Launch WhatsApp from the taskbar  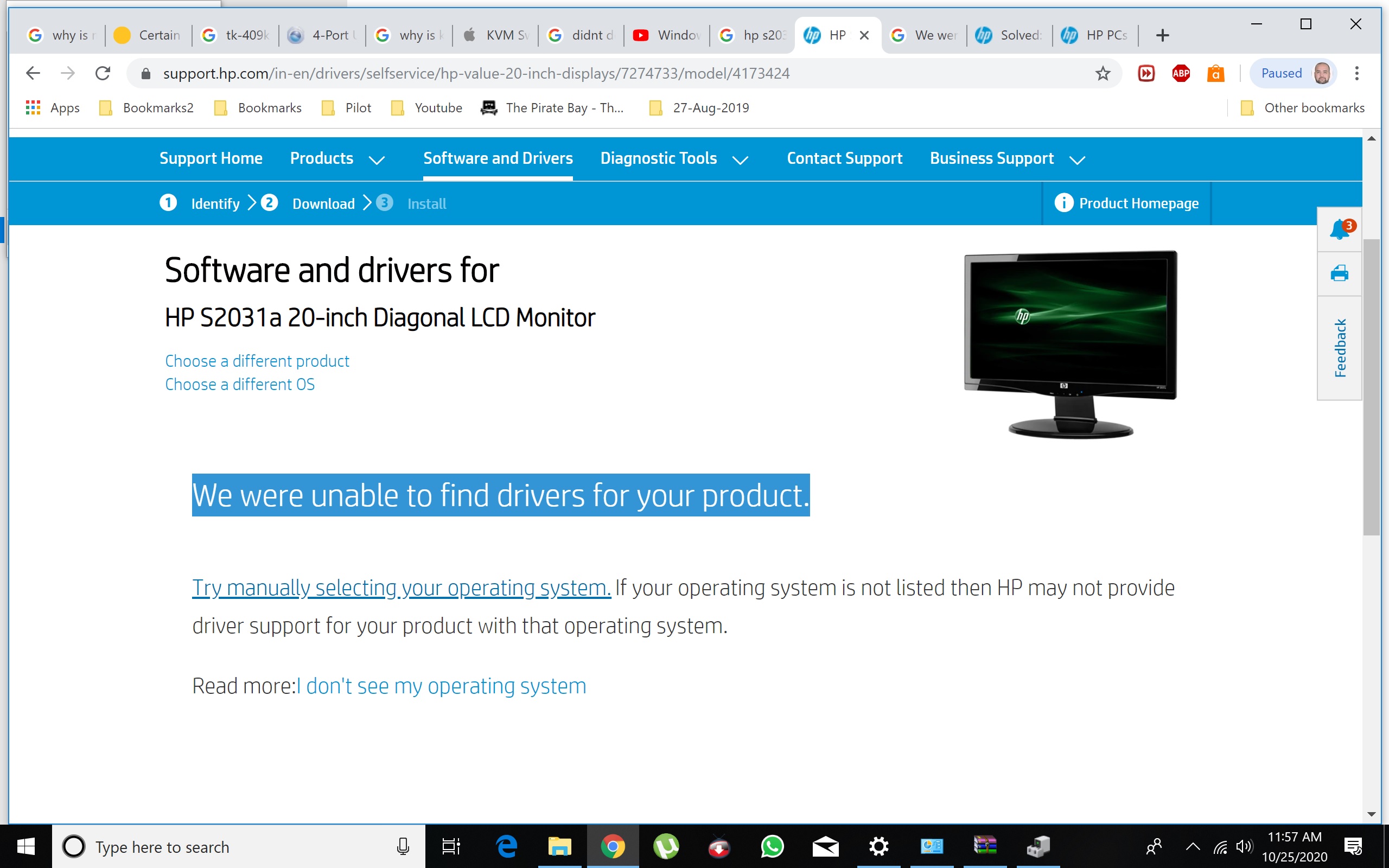point(772,846)
